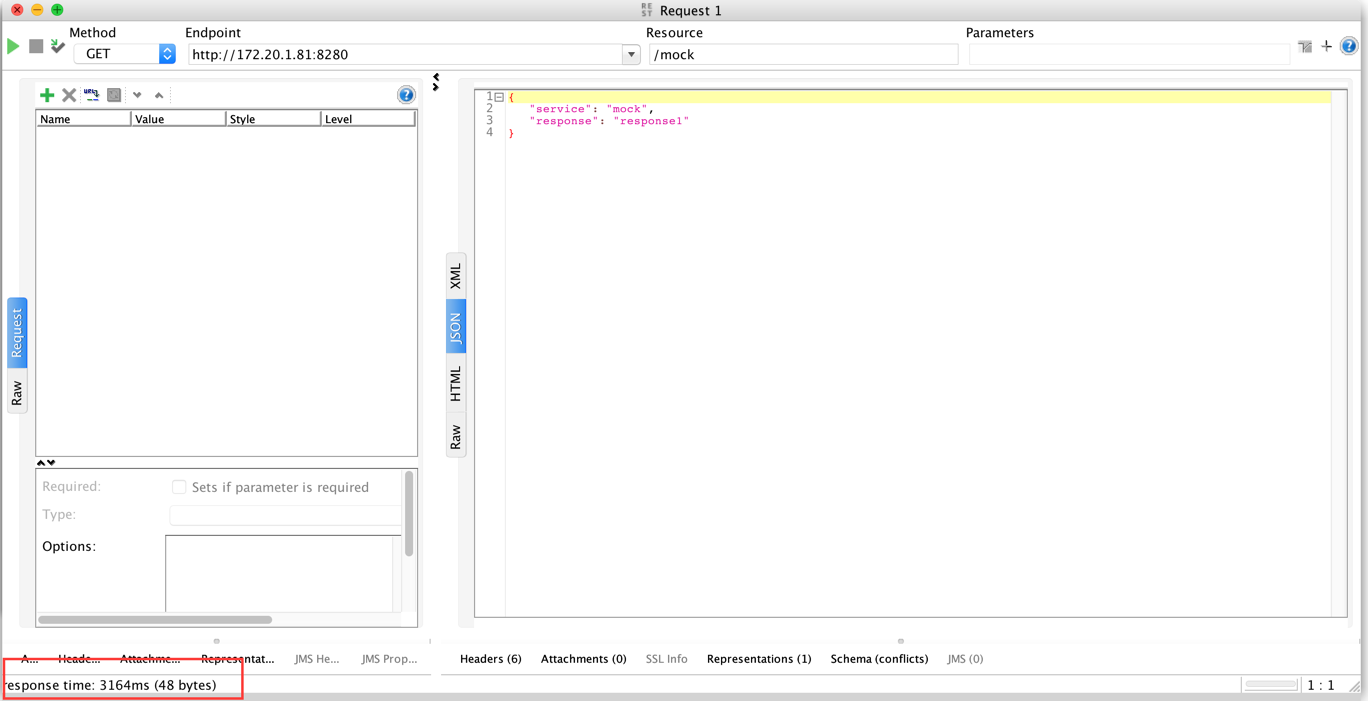Click the Level column header

[x=368, y=119]
